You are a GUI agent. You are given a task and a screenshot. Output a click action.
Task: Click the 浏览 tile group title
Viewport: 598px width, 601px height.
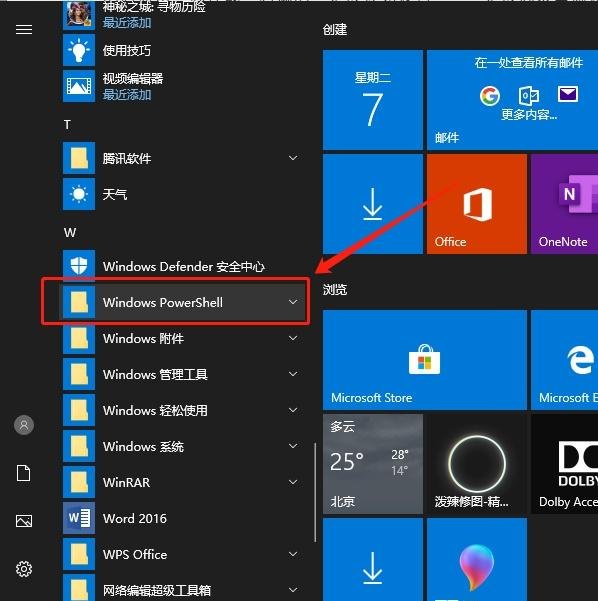point(335,289)
